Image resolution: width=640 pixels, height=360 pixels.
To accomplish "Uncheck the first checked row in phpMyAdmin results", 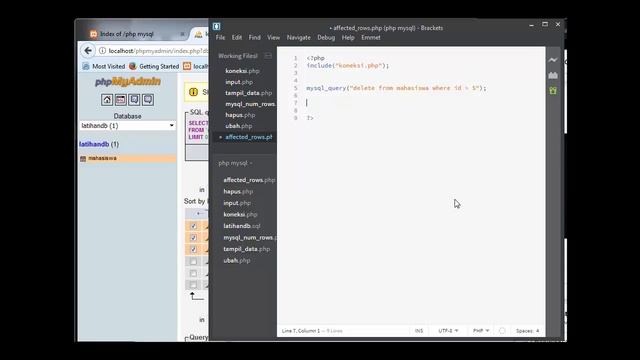I will click(x=193, y=226).
